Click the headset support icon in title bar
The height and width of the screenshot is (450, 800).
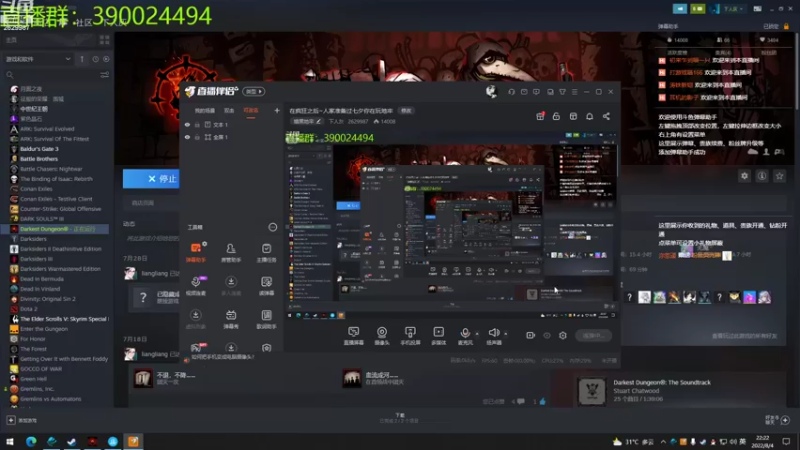click(x=511, y=92)
